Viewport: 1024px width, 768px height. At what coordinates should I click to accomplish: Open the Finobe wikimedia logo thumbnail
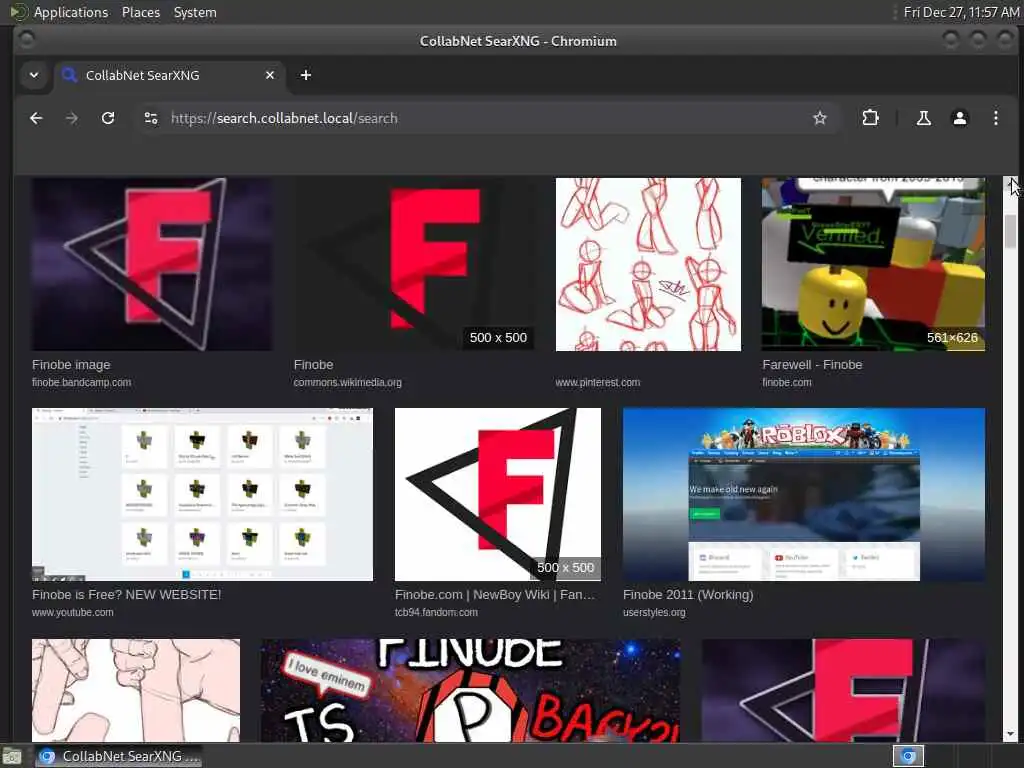pos(414,264)
